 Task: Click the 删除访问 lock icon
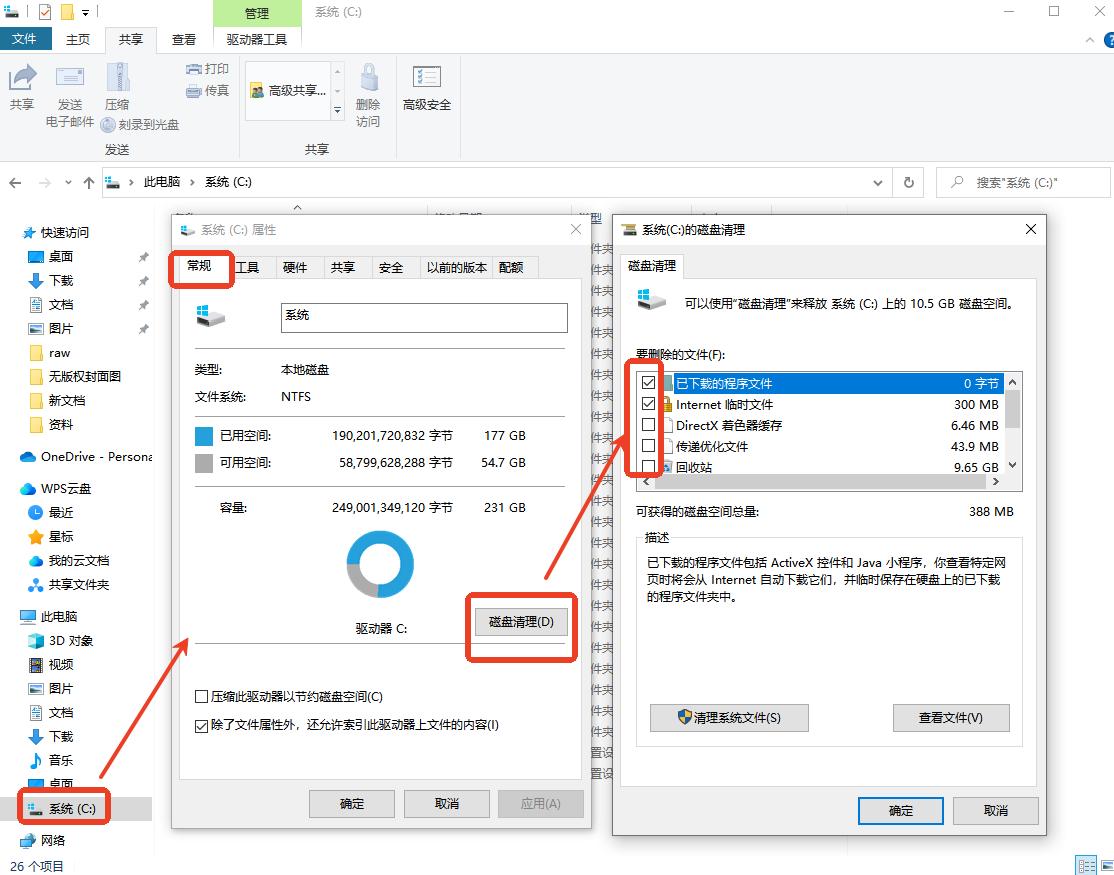coord(368,79)
